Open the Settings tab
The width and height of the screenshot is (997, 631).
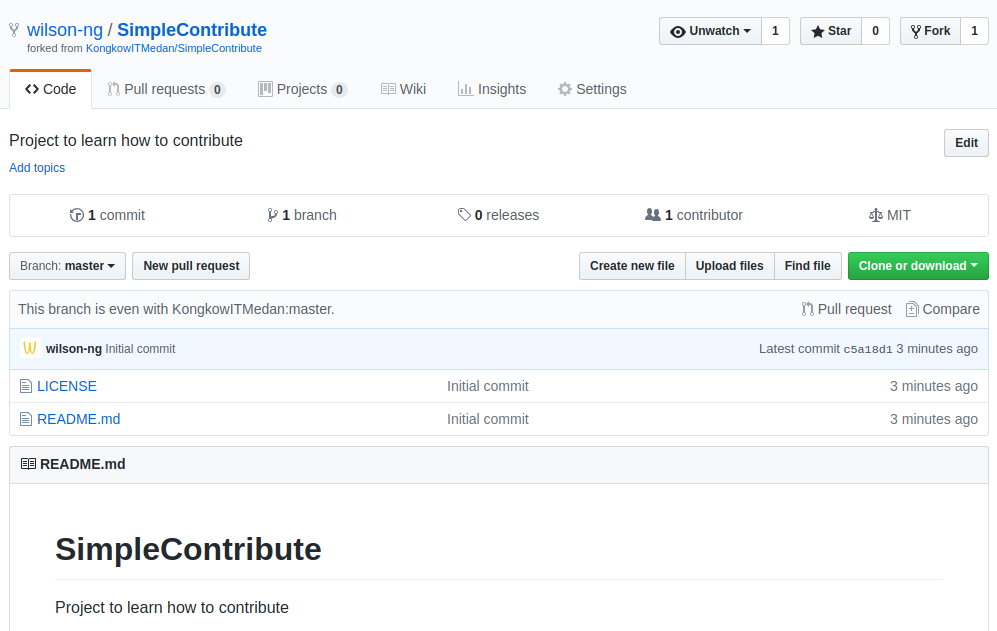point(592,89)
